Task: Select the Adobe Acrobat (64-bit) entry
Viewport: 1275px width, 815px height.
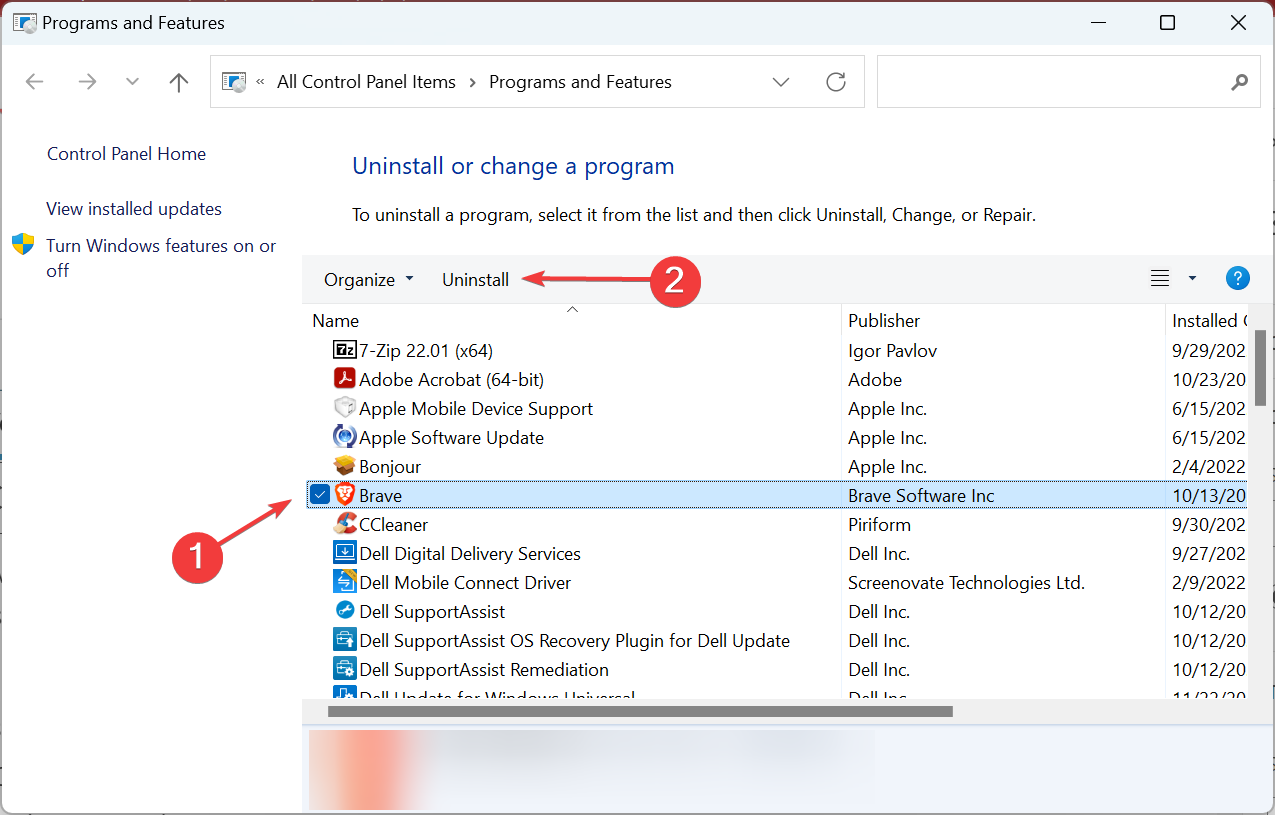Action: 452,380
